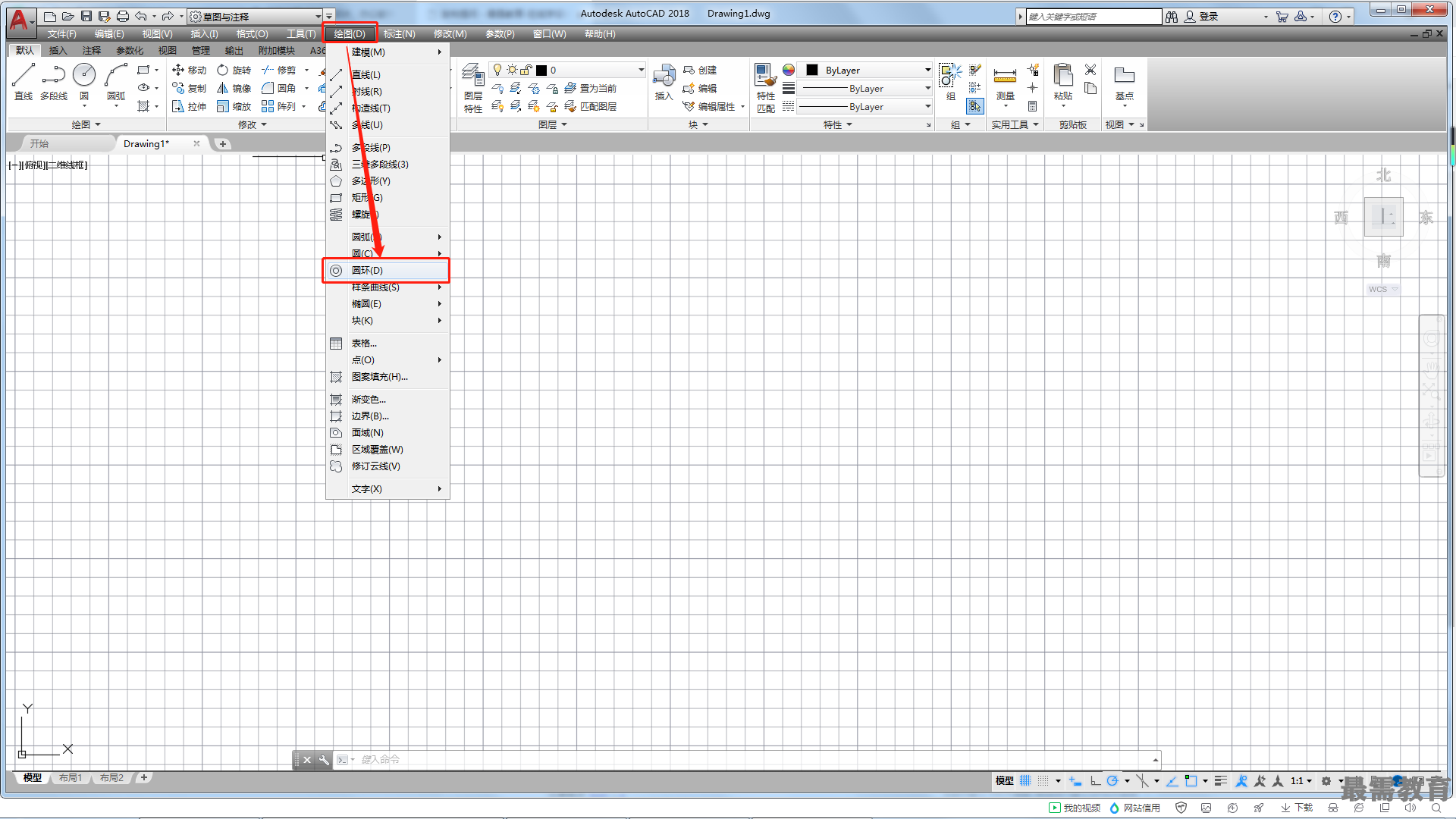Open the annotation scale 1:1 dropdown
1456x819 pixels.
1301,780
